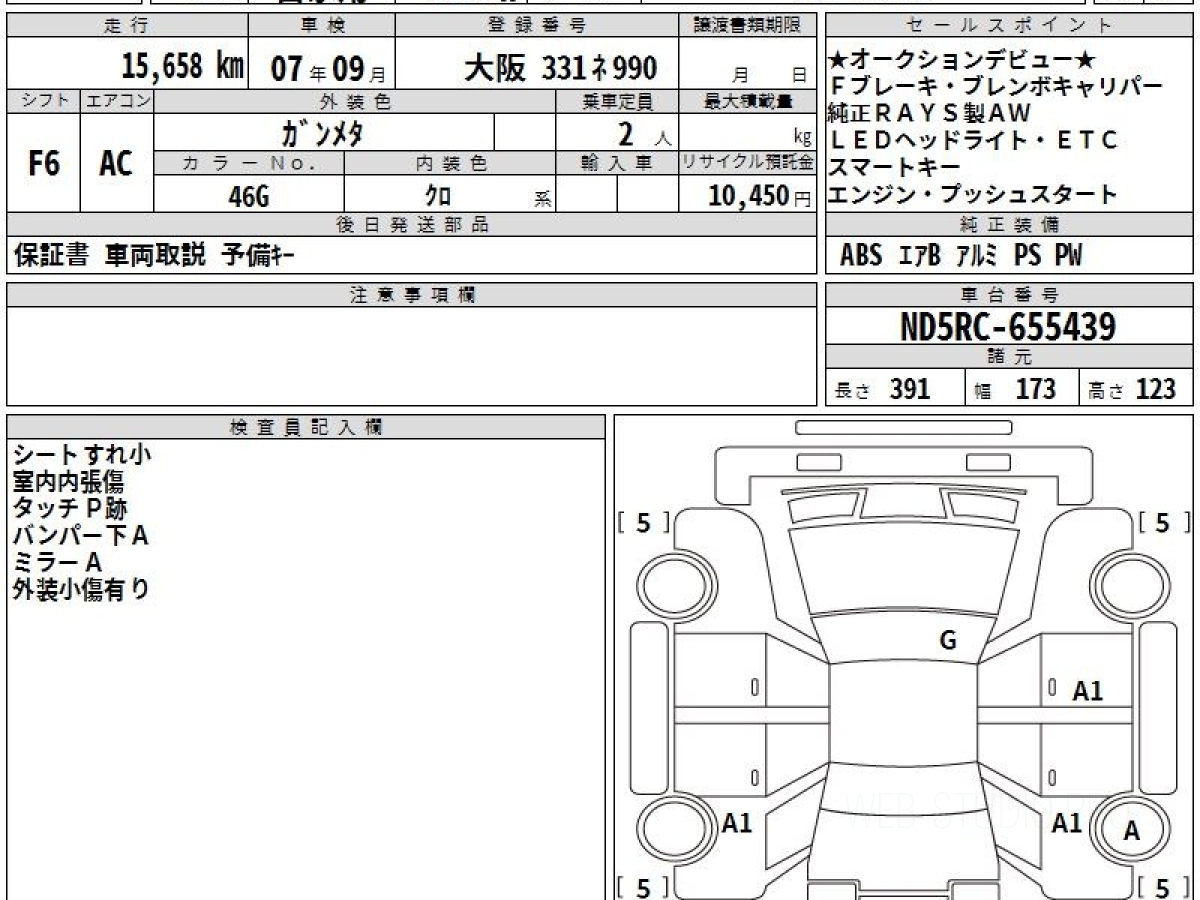Click the 登録番号 header

tap(537, 26)
